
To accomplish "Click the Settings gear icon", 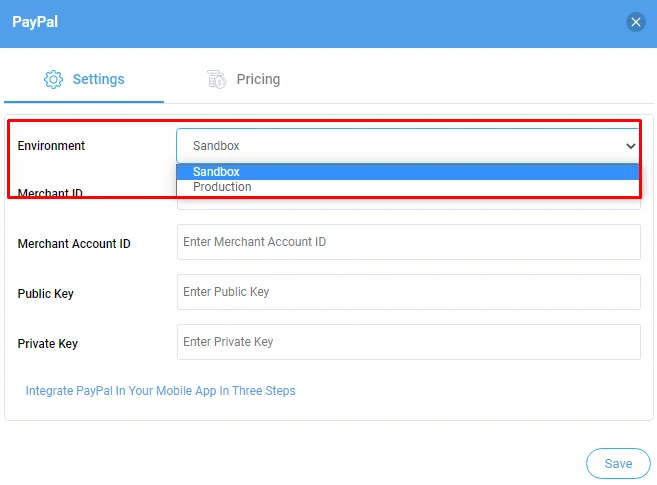I will [x=53, y=79].
